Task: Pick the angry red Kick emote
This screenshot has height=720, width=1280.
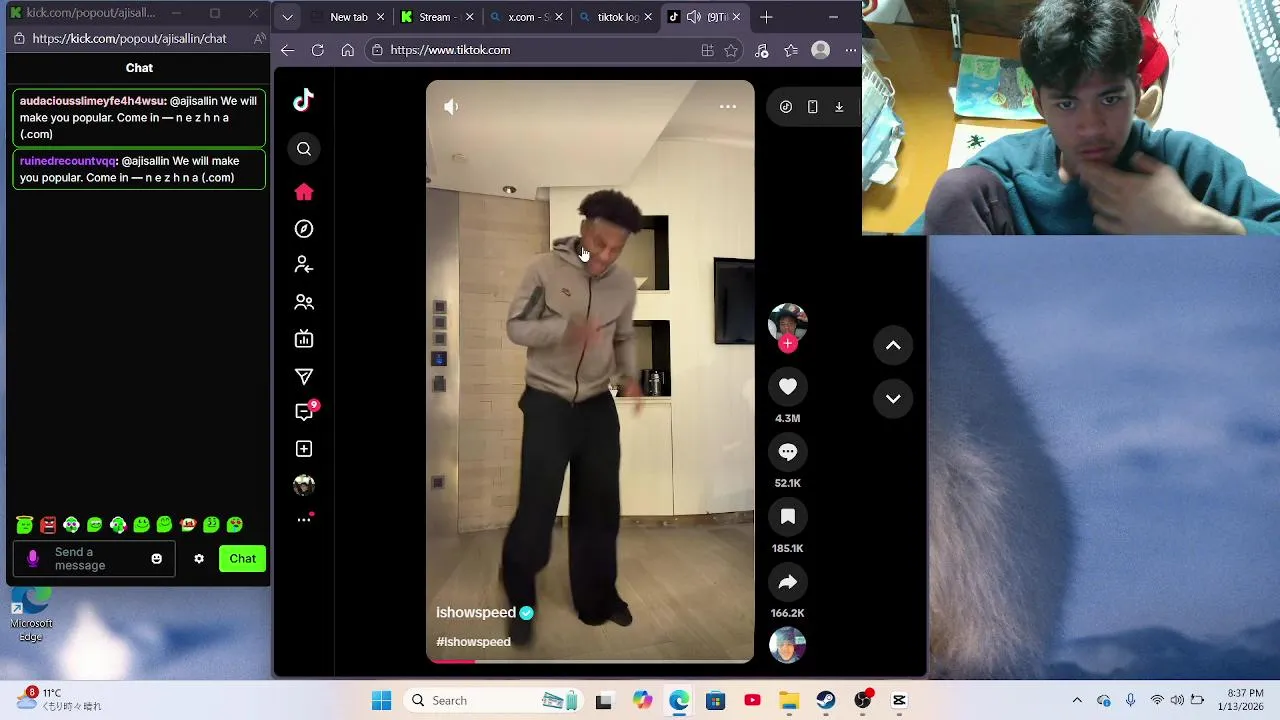Action: pos(48,524)
